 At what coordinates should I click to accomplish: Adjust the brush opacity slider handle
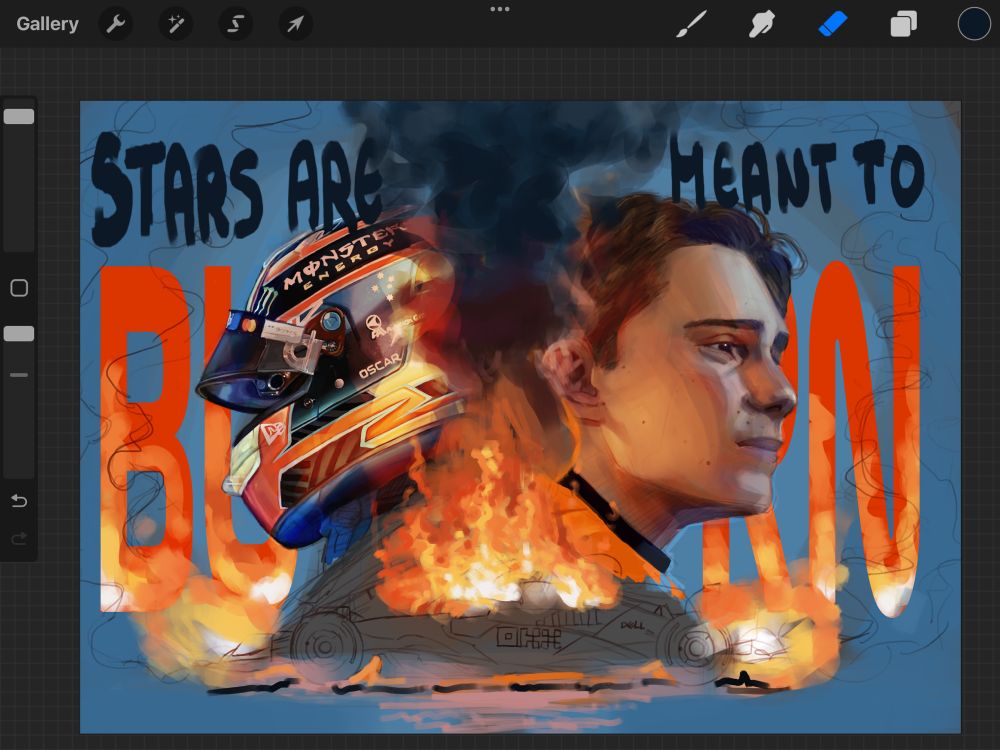pos(19,334)
